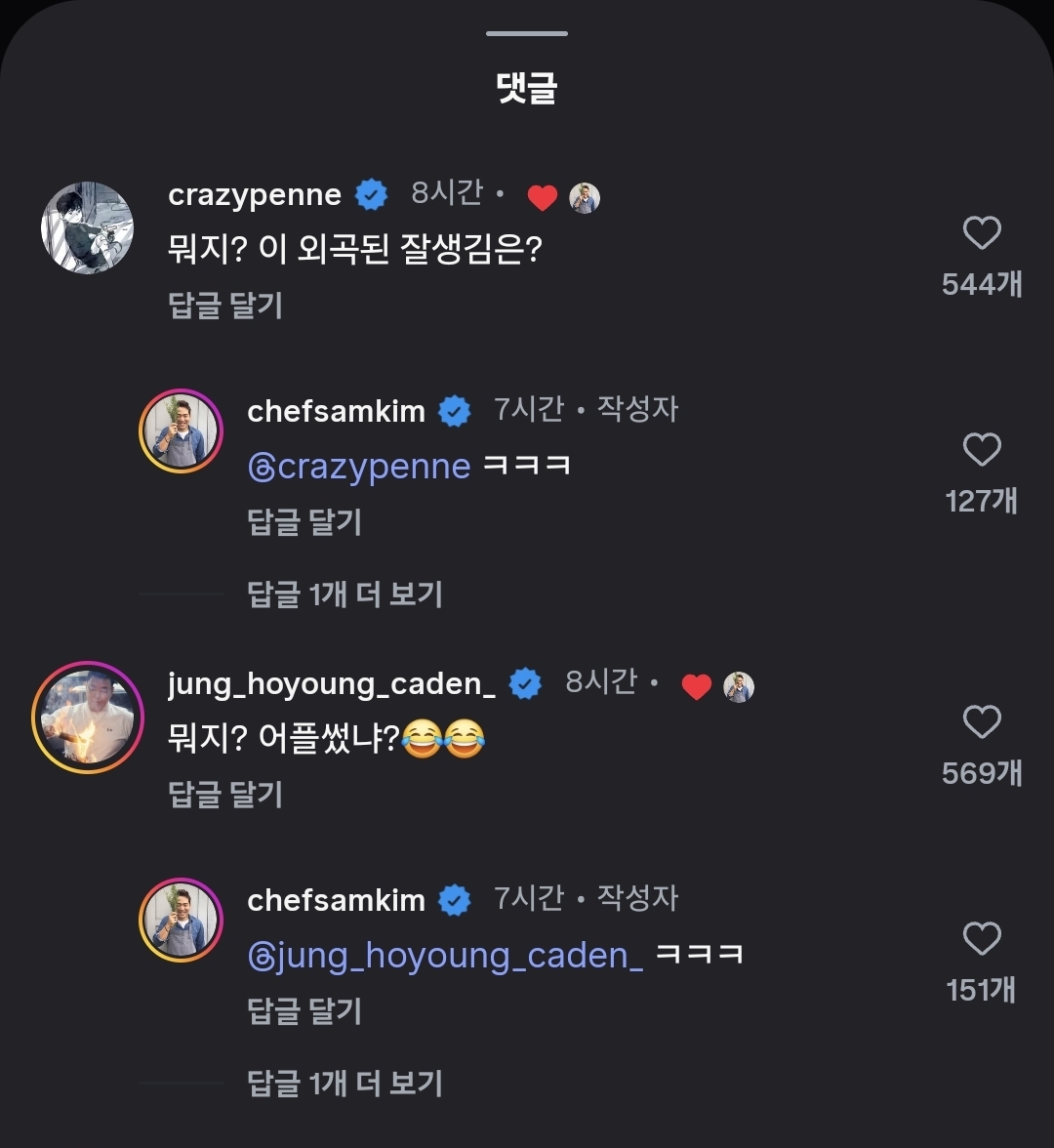Like crazypenne's comment with the heart
This screenshot has width=1054, height=1148.
[x=982, y=234]
